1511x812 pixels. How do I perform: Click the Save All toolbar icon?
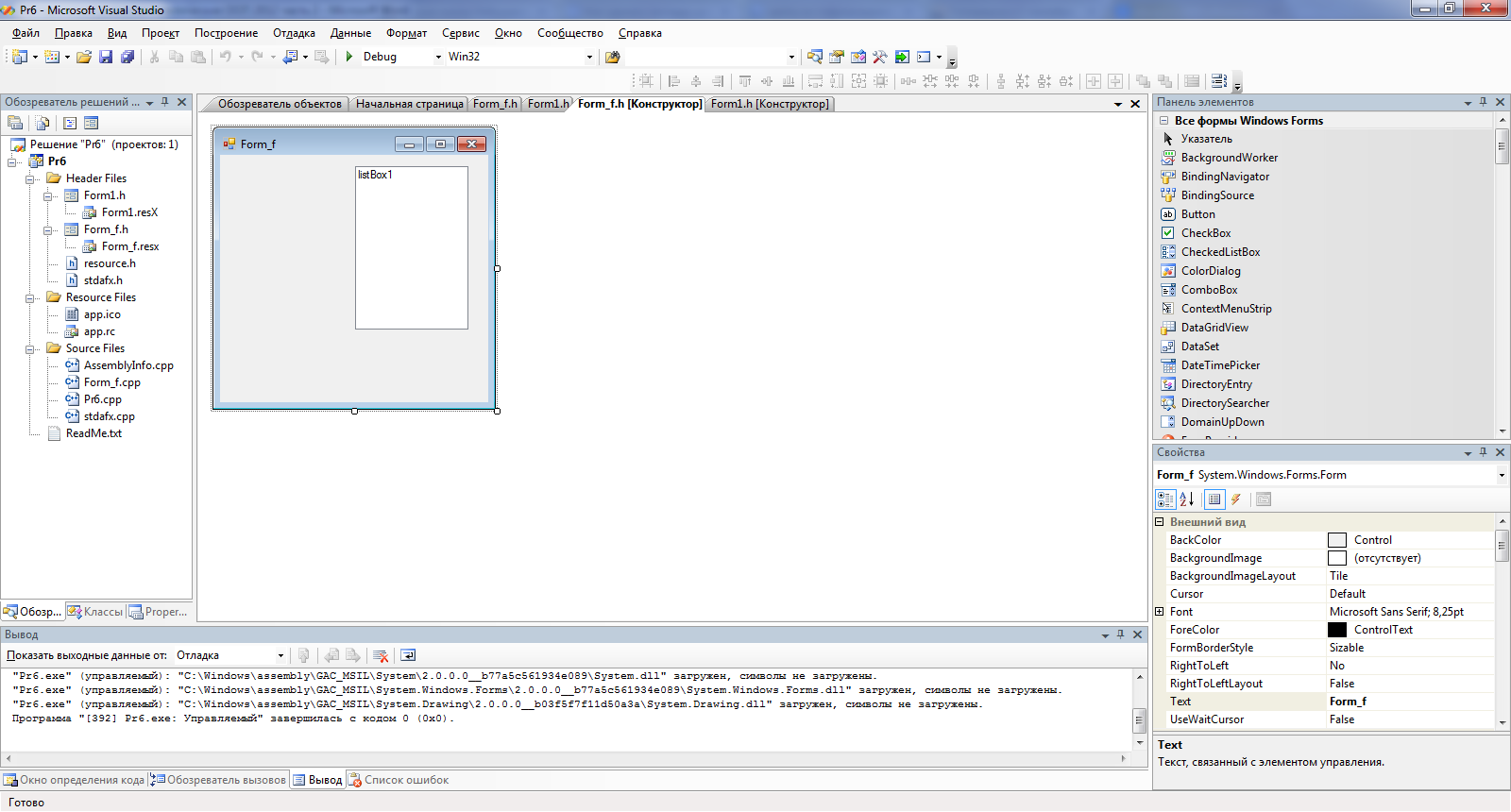click(127, 57)
